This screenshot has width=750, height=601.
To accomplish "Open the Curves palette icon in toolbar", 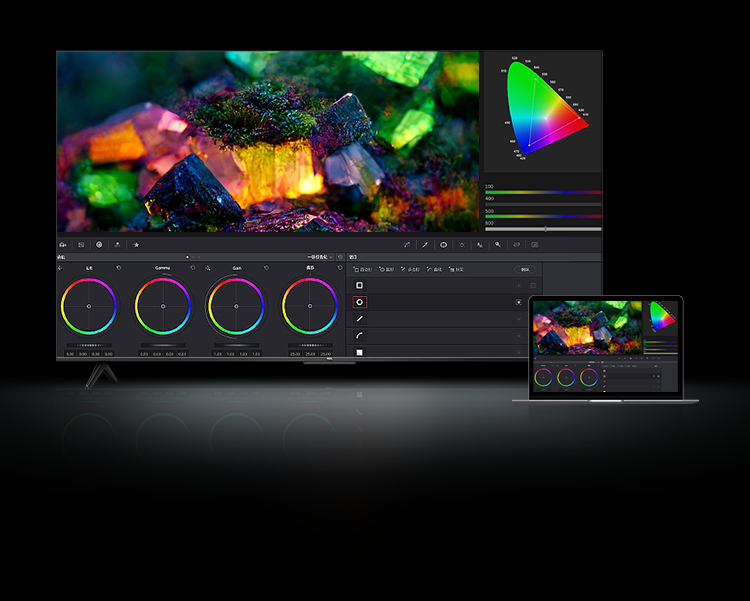I will tap(407, 244).
